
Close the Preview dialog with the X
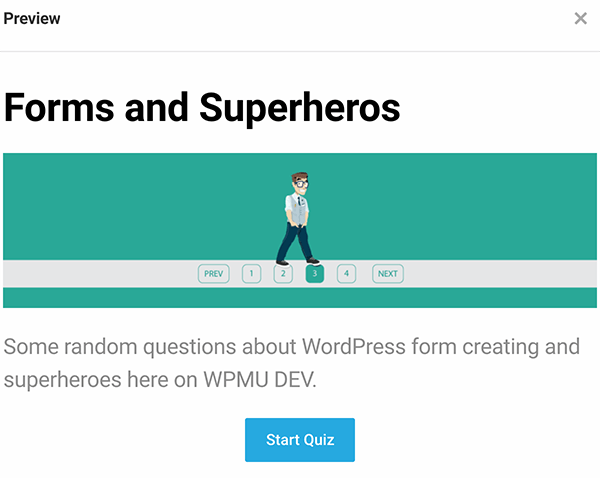point(580,19)
